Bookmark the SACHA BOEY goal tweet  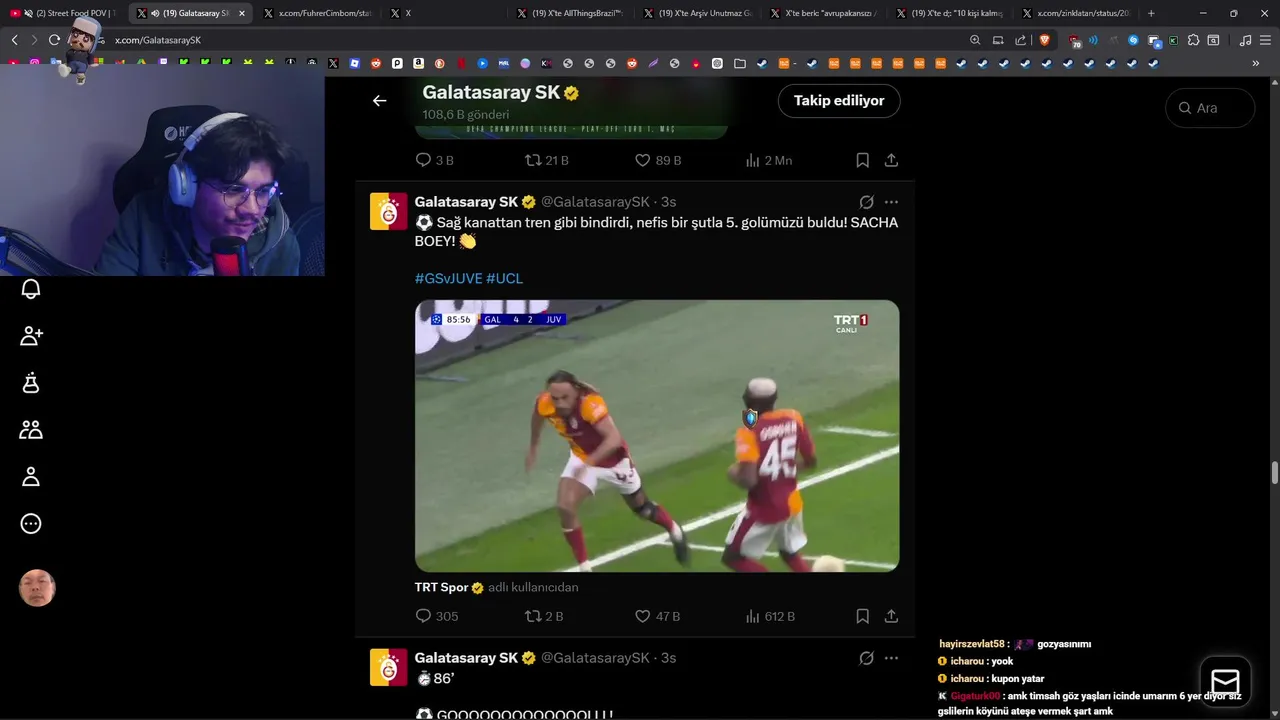click(862, 616)
